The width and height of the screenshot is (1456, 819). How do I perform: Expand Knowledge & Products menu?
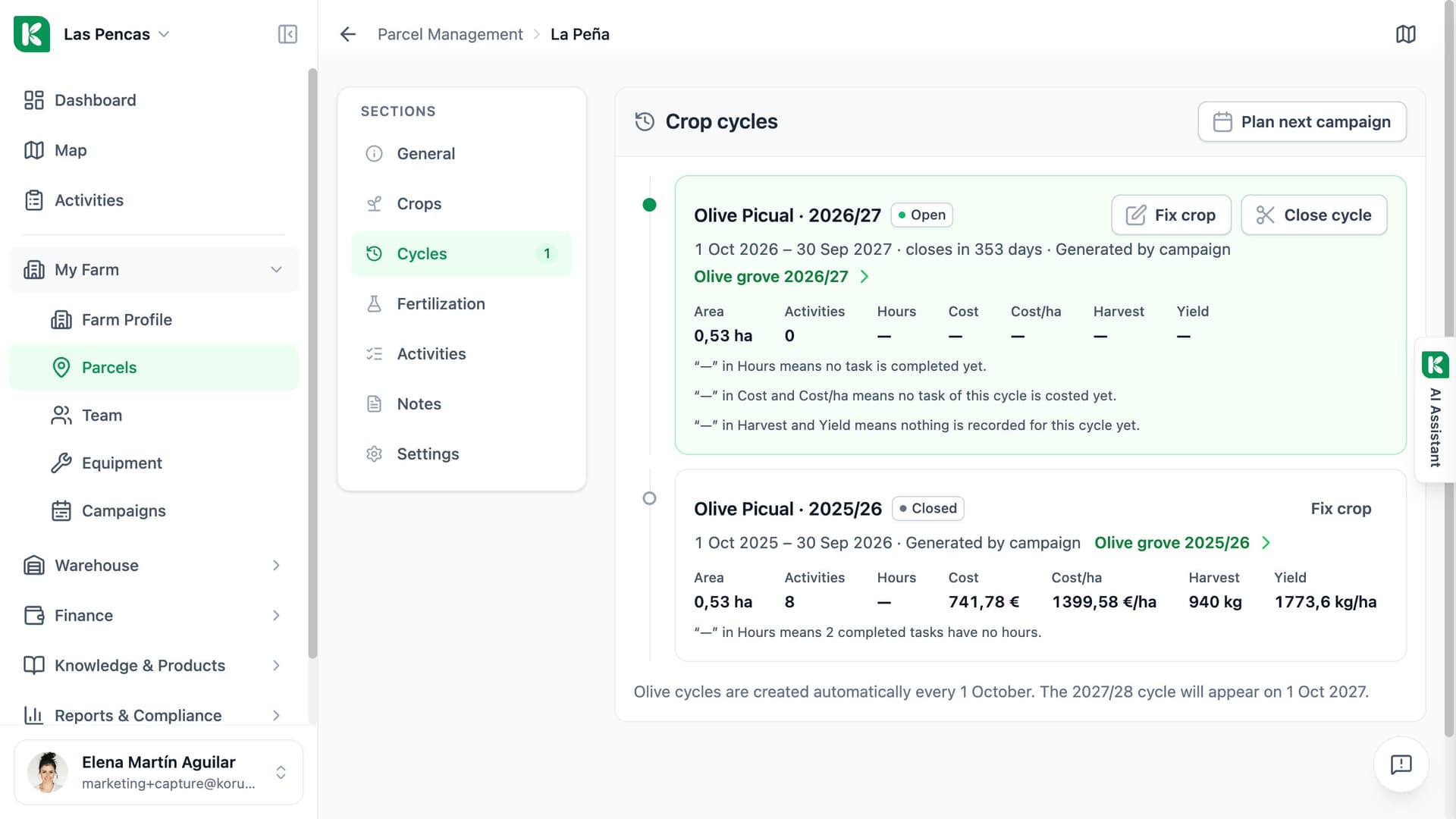pyautogui.click(x=154, y=666)
